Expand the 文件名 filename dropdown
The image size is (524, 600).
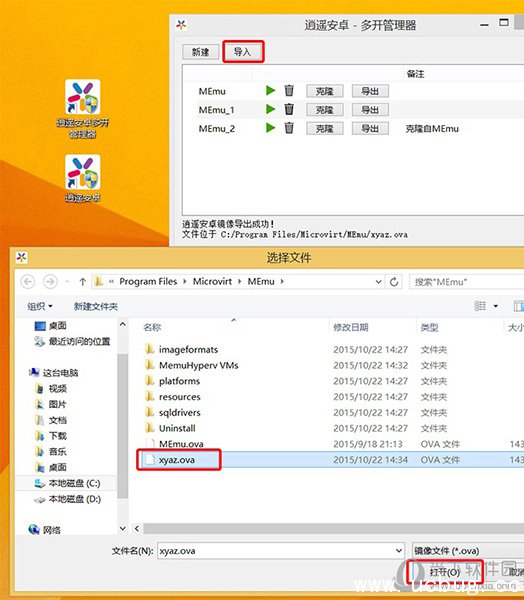click(x=398, y=551)
